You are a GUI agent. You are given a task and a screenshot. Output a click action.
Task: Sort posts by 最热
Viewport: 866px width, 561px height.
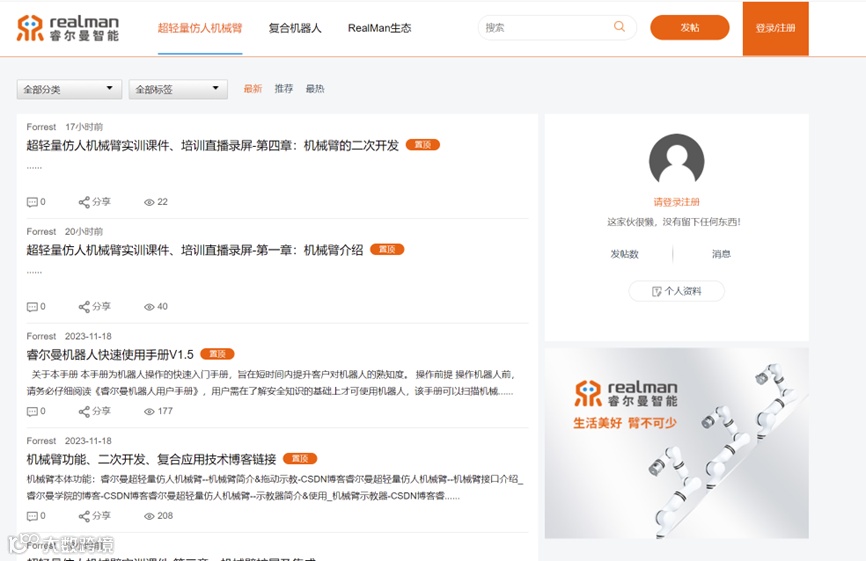tap(315, 88)
